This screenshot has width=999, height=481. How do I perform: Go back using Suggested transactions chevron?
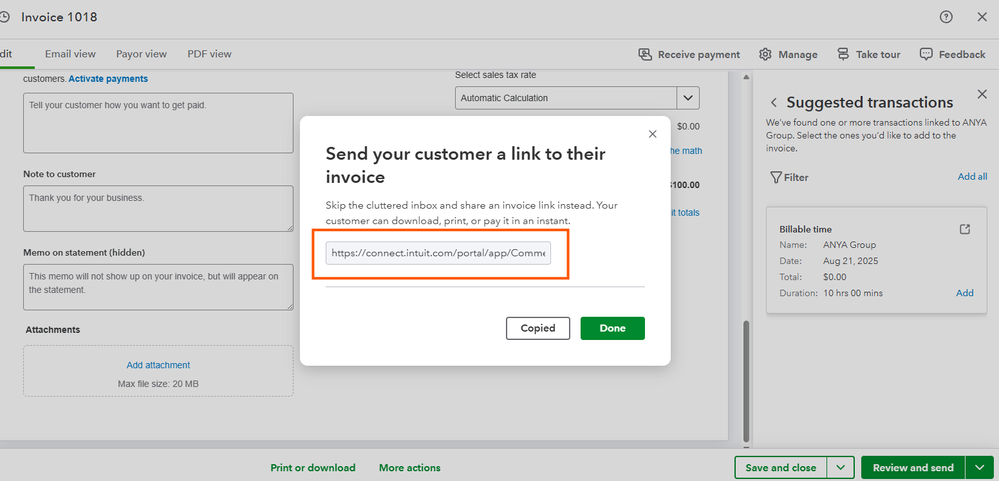click(x=773, y=103)
